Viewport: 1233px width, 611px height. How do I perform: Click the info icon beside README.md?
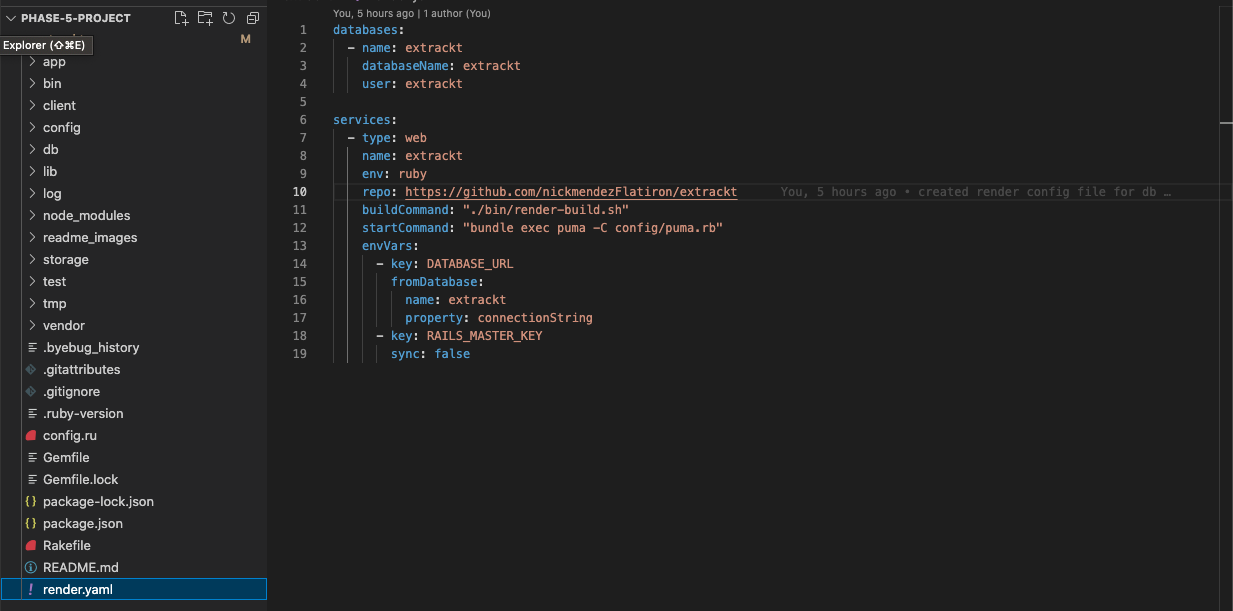pyautogui.click(x=31, y=567)
